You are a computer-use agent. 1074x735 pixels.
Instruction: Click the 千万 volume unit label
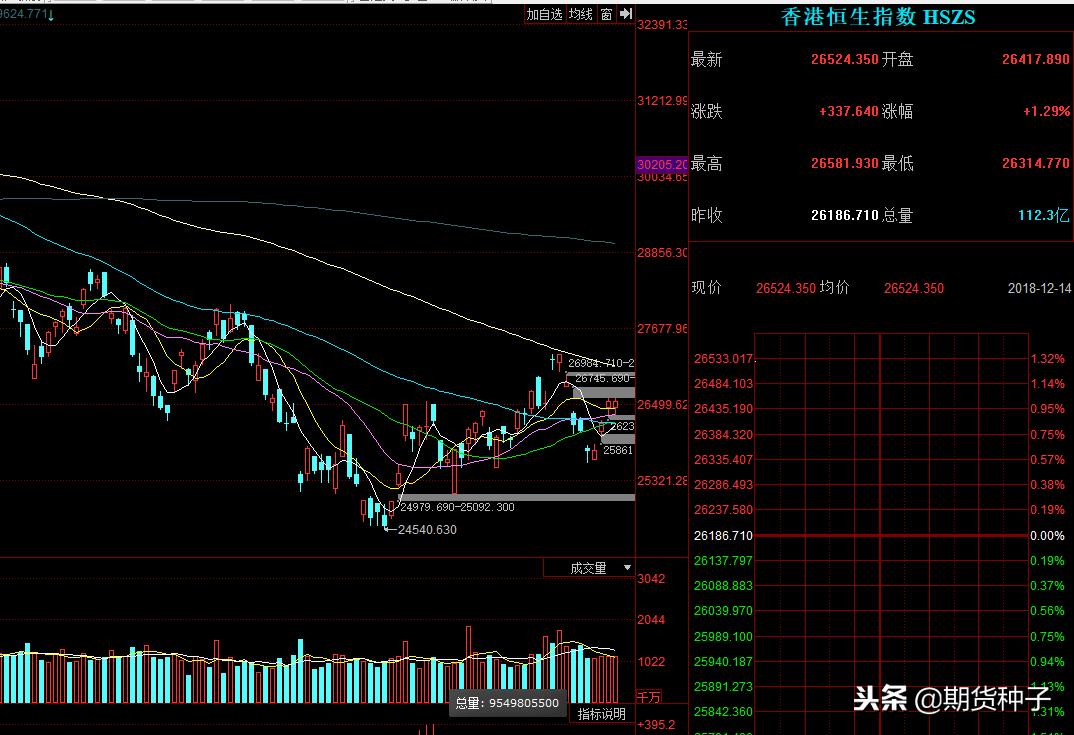[649, 697]
